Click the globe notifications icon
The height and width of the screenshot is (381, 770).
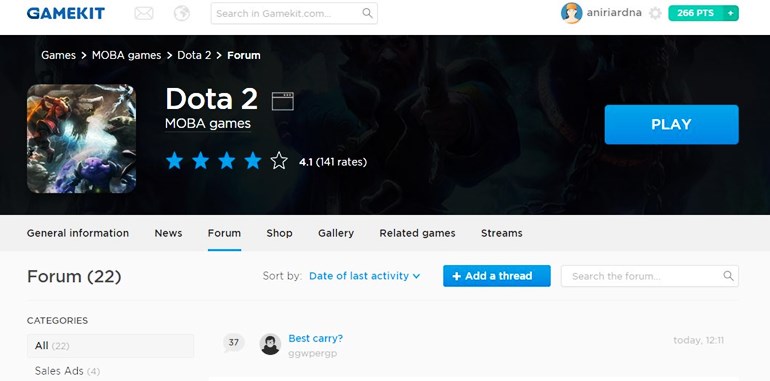point(182,13)
